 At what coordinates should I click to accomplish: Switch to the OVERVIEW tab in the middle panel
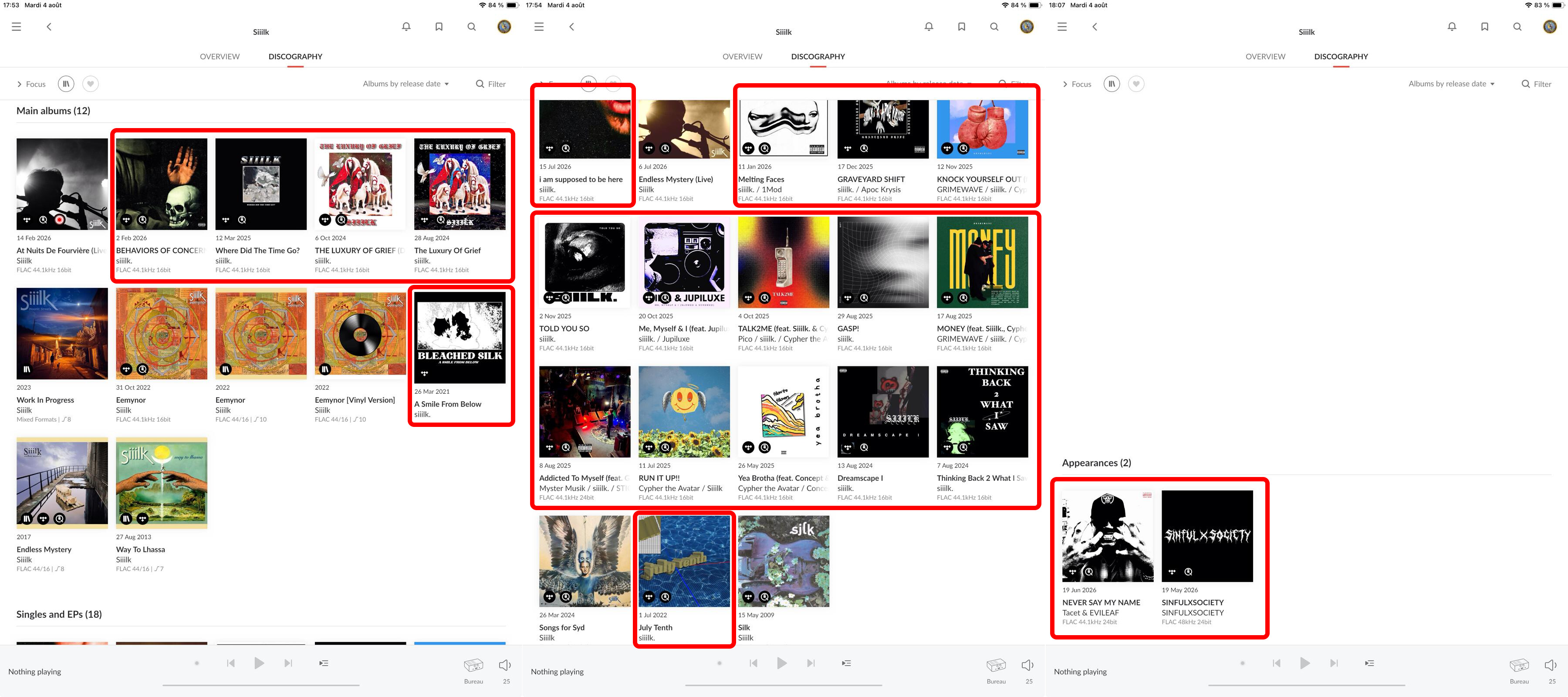[x=742, y=57]
